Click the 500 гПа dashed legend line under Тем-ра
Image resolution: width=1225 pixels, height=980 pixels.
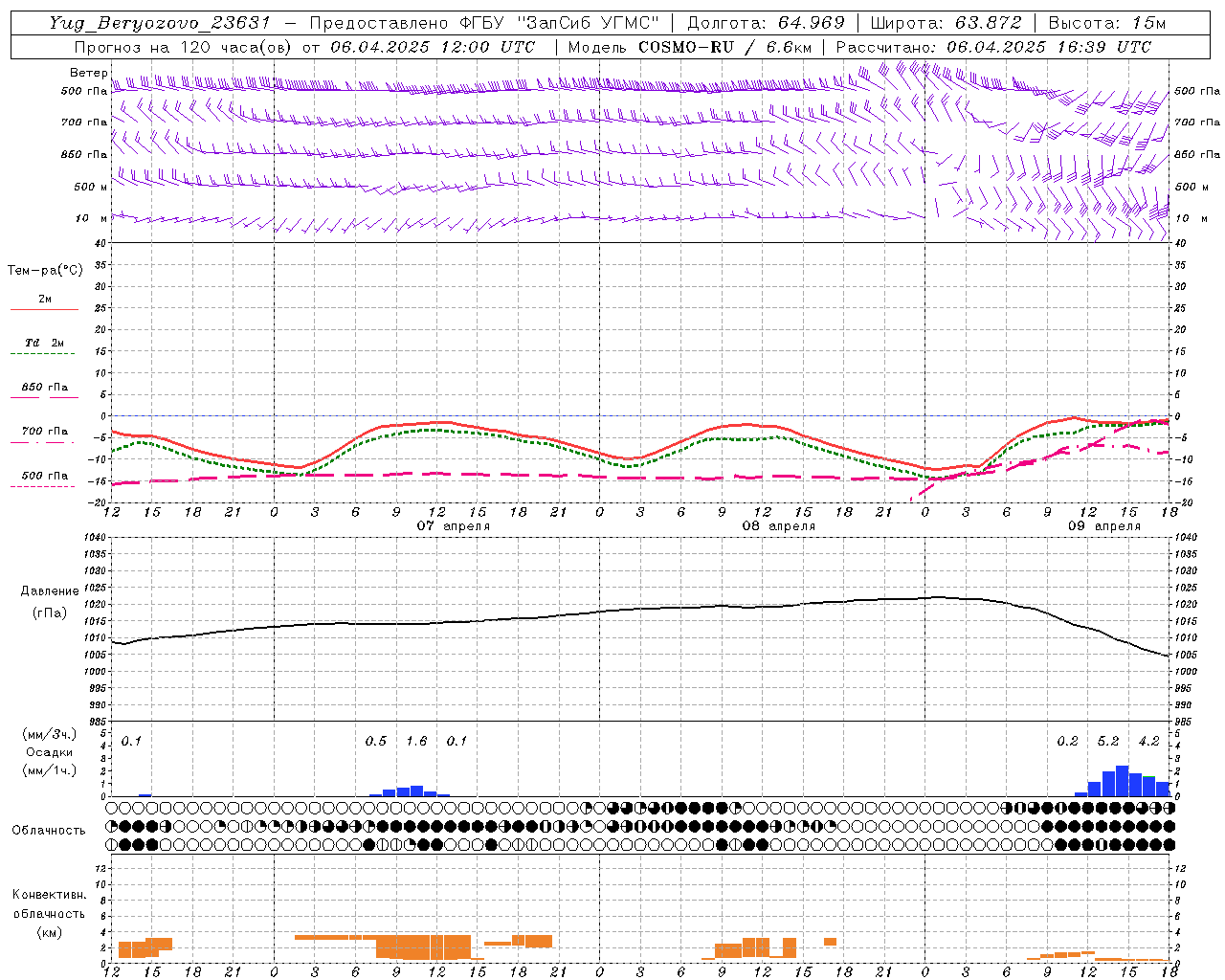pos(42,487)
